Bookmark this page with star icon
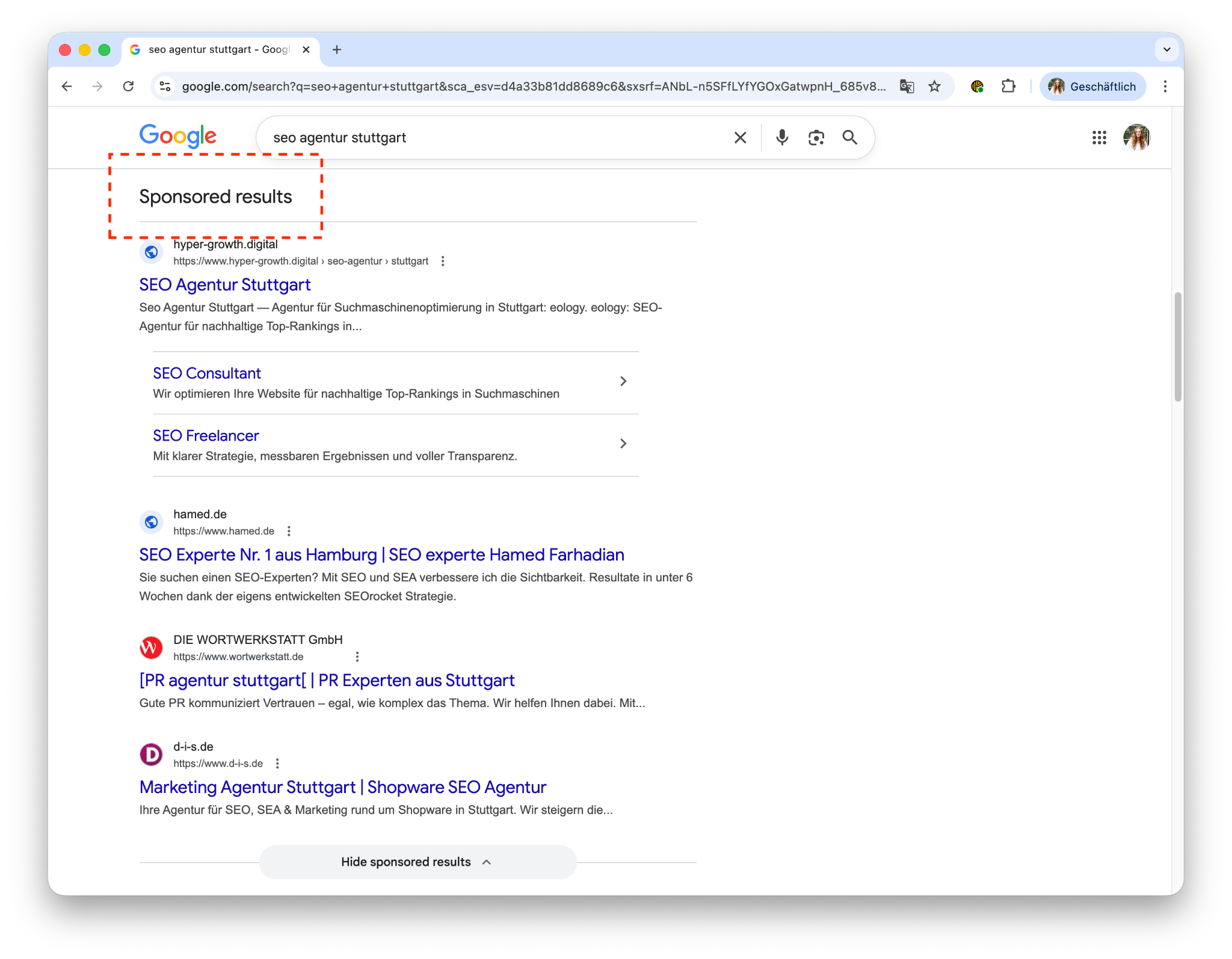The width and height of the screenshot is (1232, 959). tap(934, 87)
